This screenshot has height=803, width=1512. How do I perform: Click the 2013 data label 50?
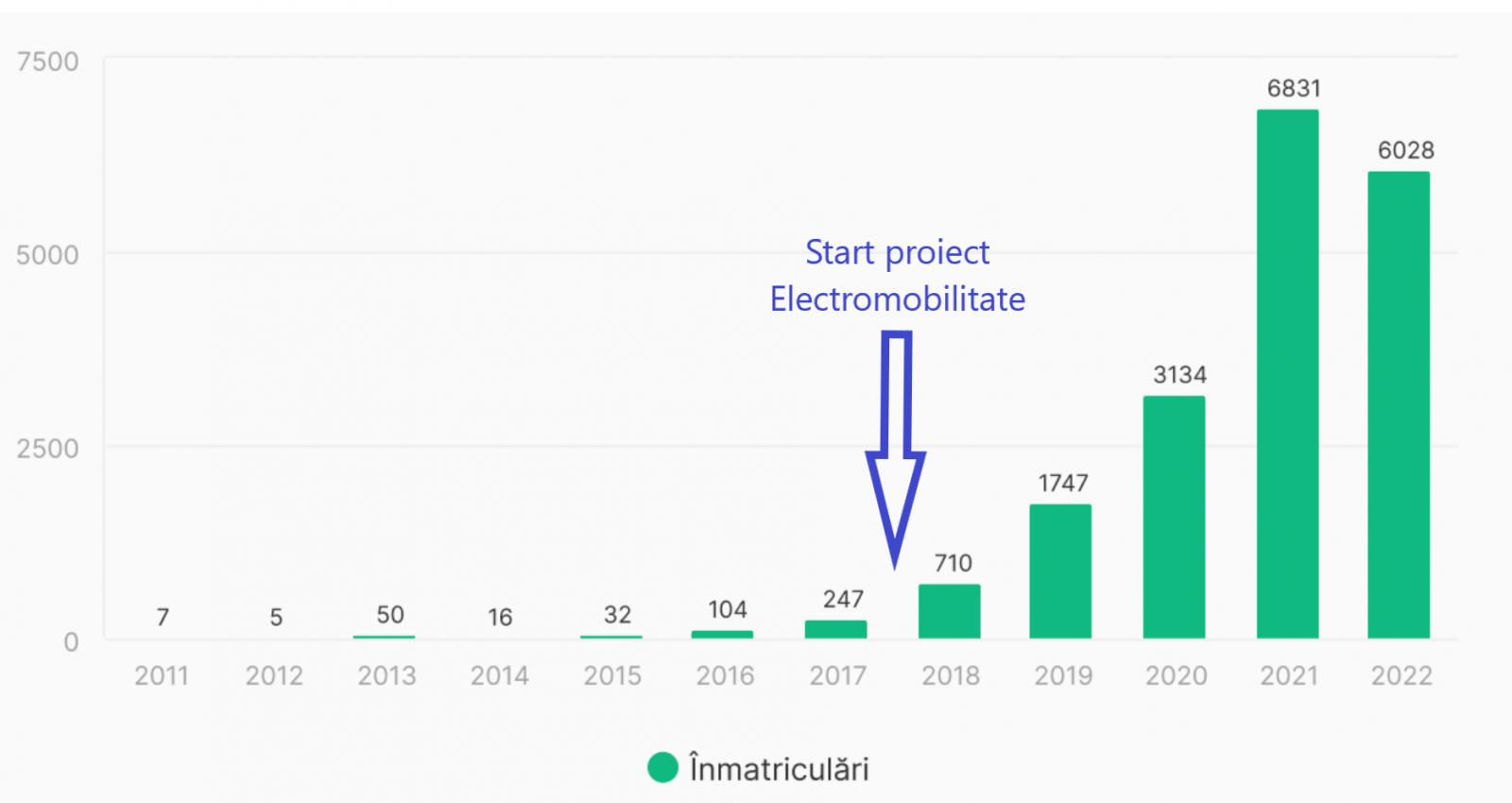[390, 615]
